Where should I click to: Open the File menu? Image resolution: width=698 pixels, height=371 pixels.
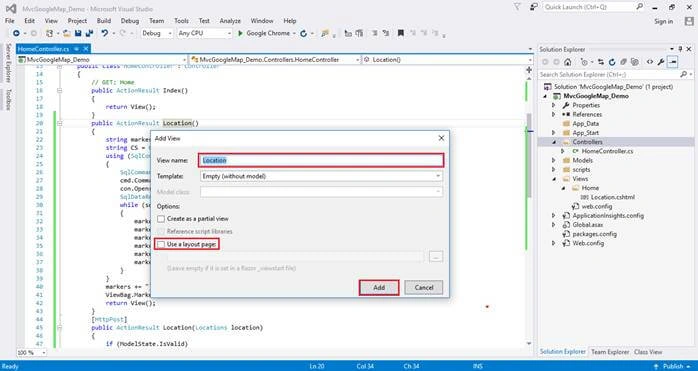[10, 21]
